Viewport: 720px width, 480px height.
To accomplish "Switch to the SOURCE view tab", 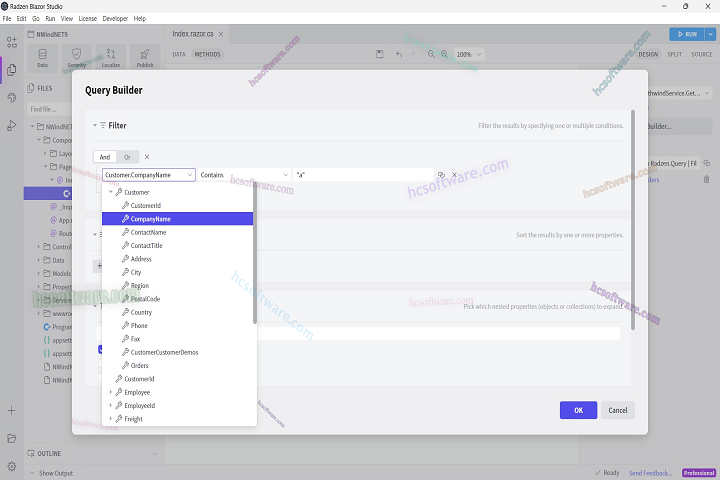I will point(702,54).
